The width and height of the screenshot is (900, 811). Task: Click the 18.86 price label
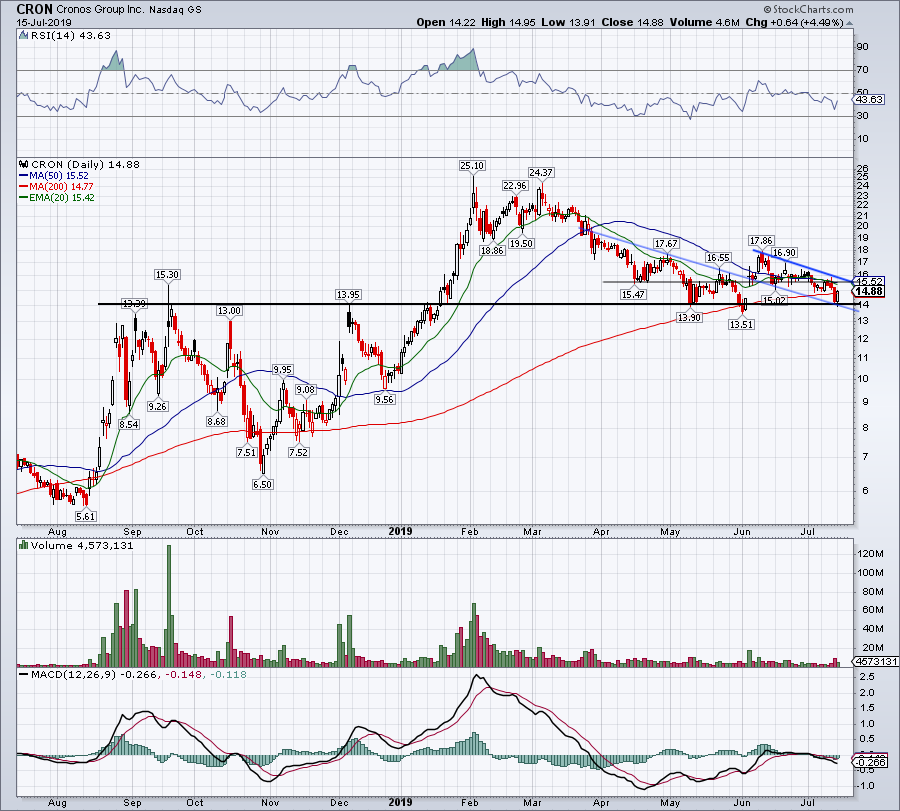coord(492,250)
